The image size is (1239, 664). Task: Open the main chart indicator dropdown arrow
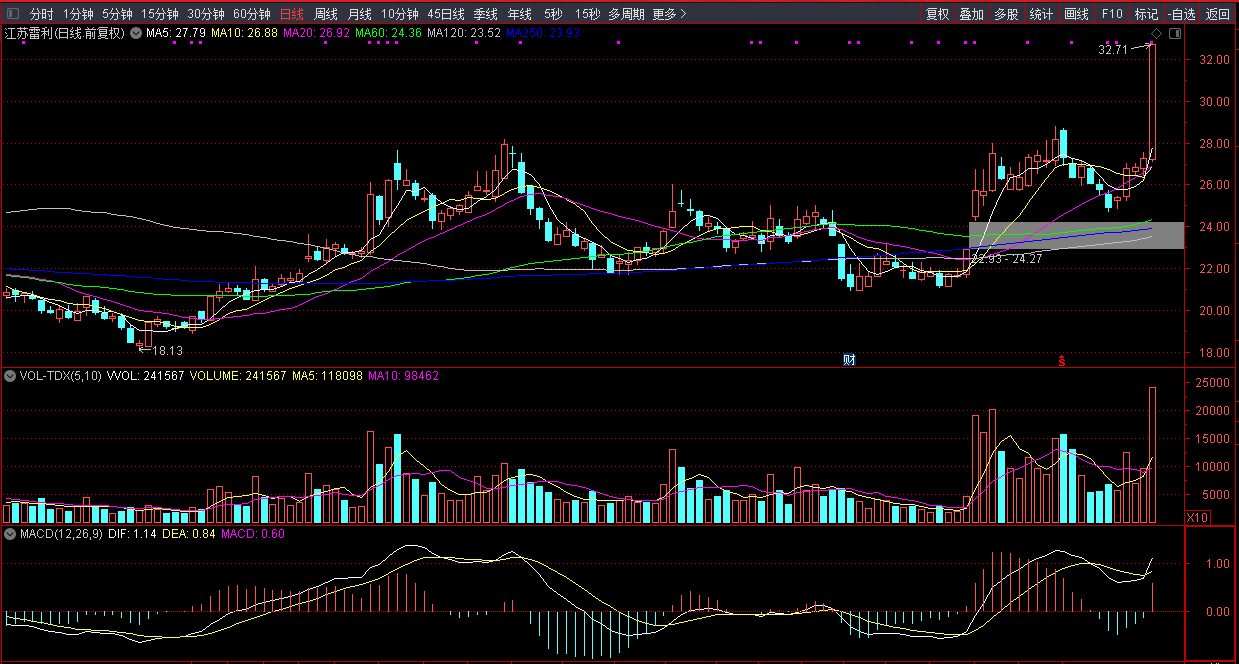(x=135, y=34)
